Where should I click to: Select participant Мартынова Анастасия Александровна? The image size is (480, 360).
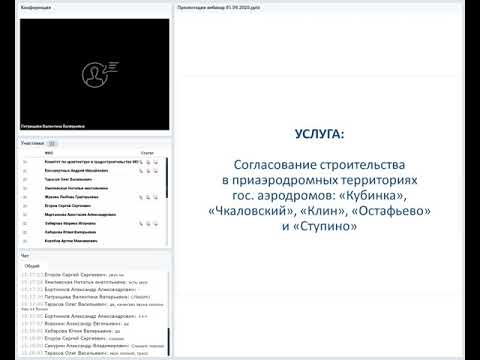coord(80,215)
